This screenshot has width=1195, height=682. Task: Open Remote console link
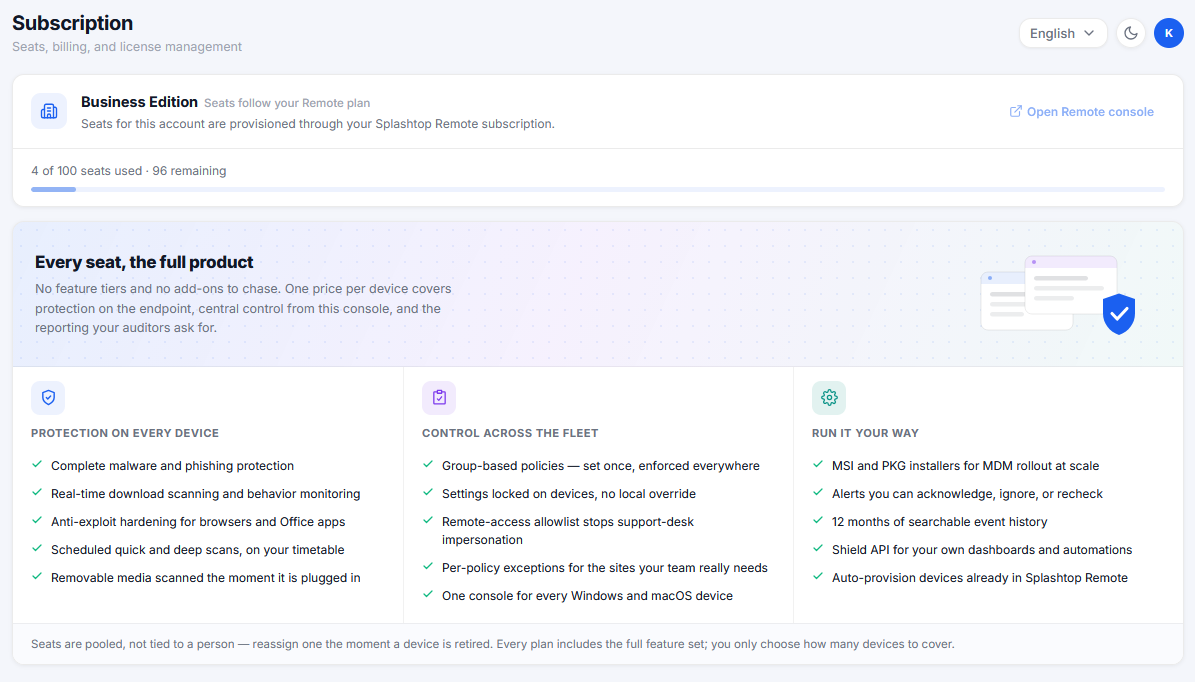[1081, 112]
